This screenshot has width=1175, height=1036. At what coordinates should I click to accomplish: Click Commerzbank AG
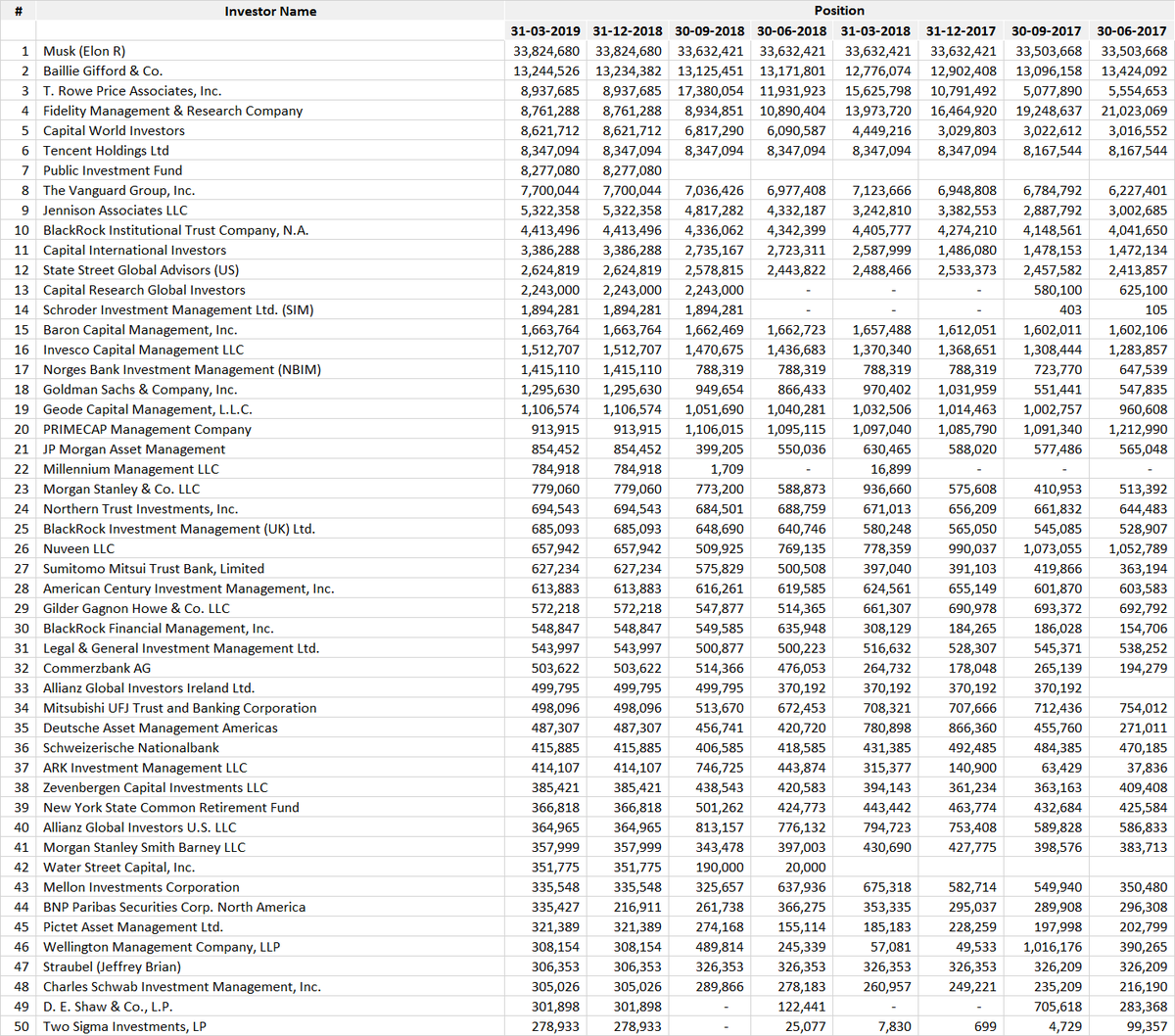[x=97, y=668]
